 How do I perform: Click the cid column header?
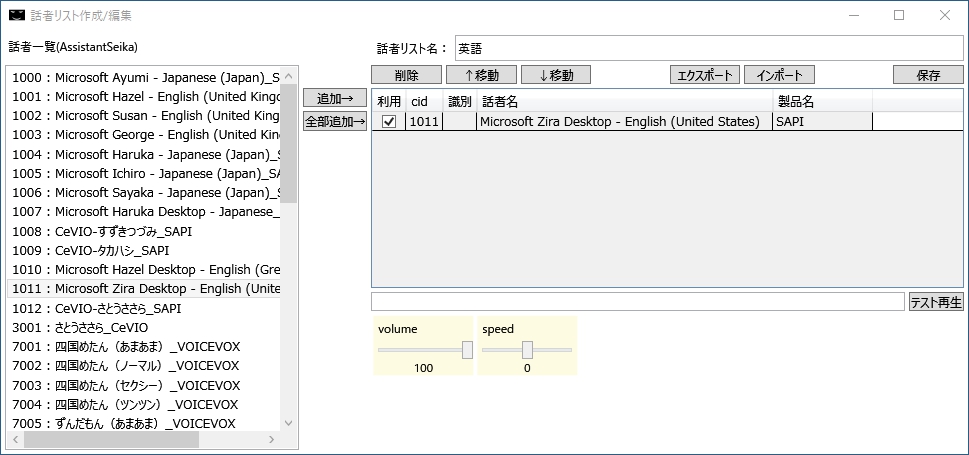(425, 101)
